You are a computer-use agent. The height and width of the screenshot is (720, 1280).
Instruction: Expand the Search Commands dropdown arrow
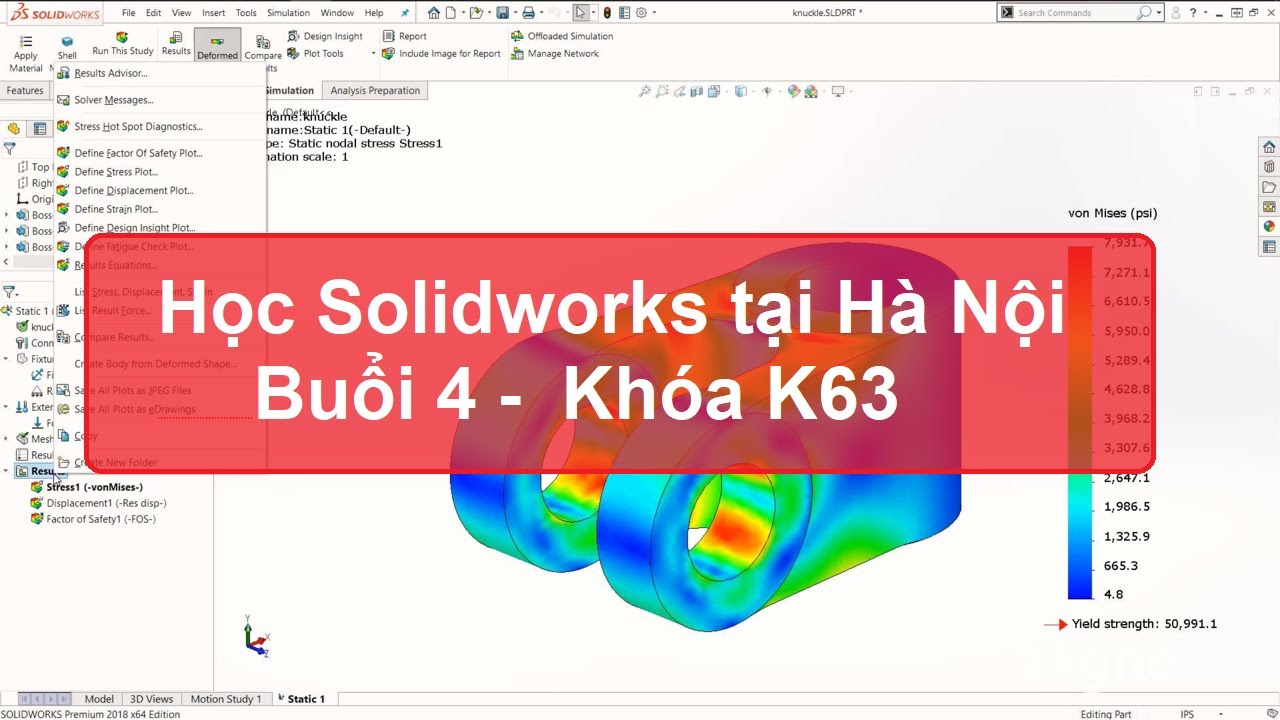pos(1159,13)
